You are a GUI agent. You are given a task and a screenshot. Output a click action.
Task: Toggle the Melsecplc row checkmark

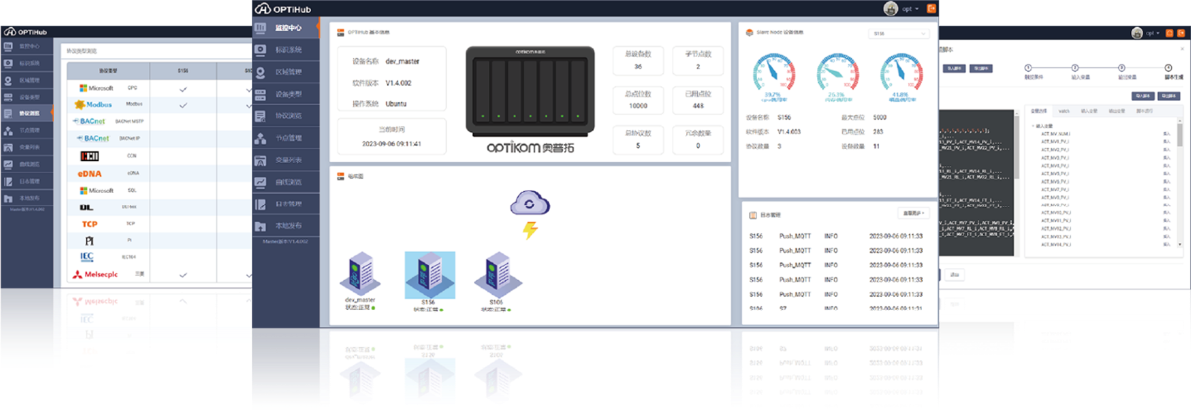pyautogui.click(x=182, y=273)
